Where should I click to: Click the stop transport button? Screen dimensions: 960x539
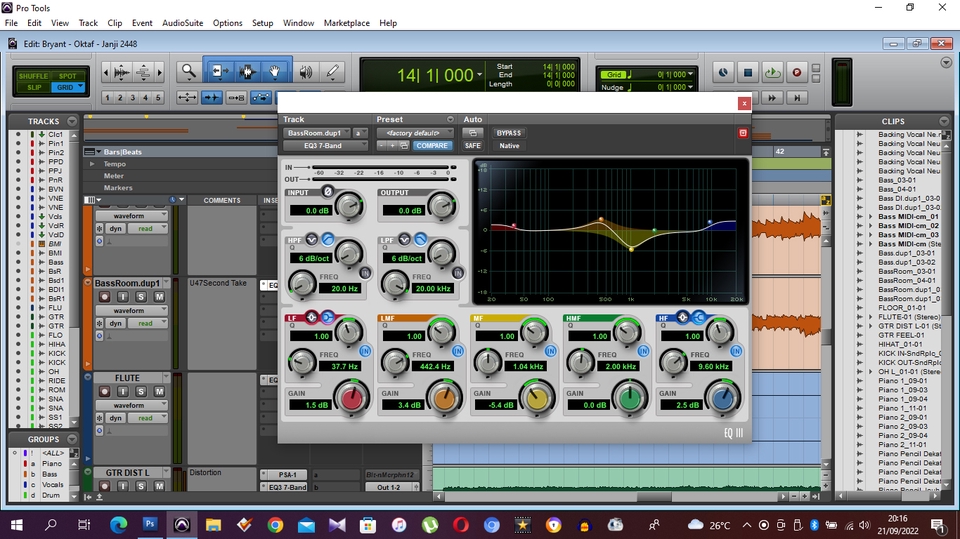(x=748, y=72)
